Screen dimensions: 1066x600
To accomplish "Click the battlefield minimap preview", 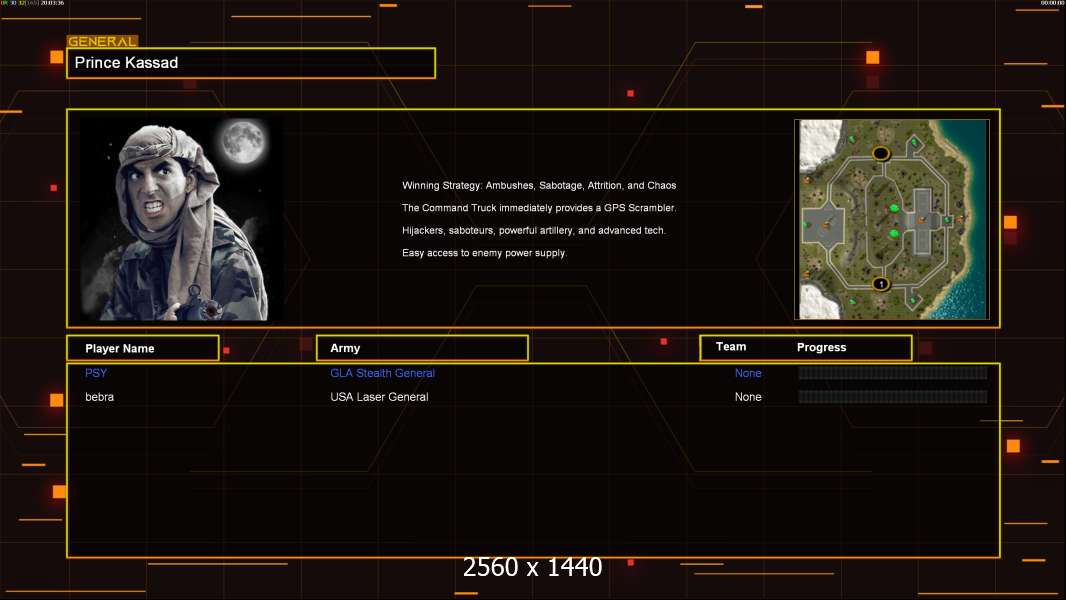I will (x=891, y=219).
